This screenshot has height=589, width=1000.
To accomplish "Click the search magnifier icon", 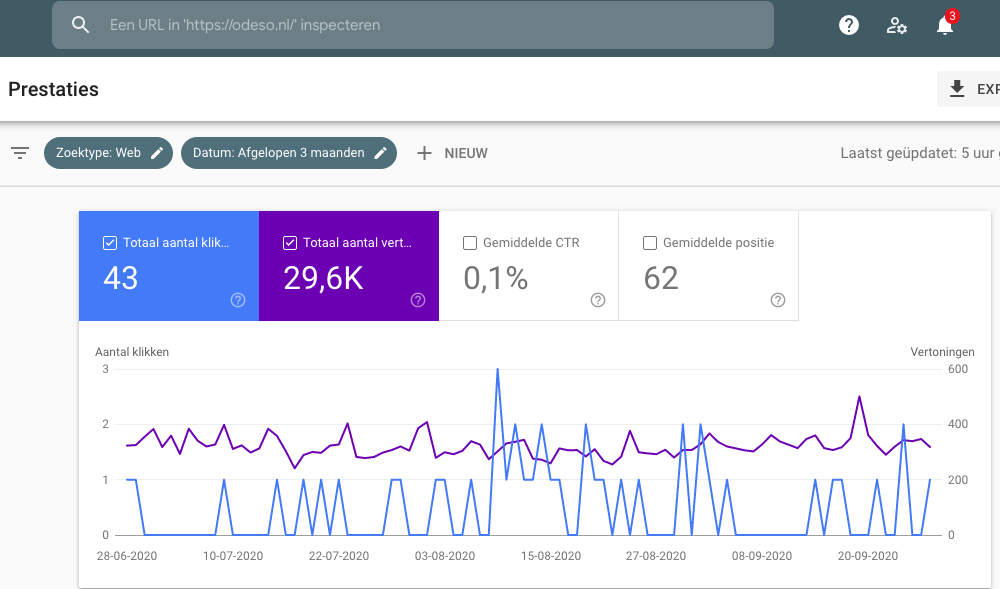I will pyautogui.click(x=80, y=25).
